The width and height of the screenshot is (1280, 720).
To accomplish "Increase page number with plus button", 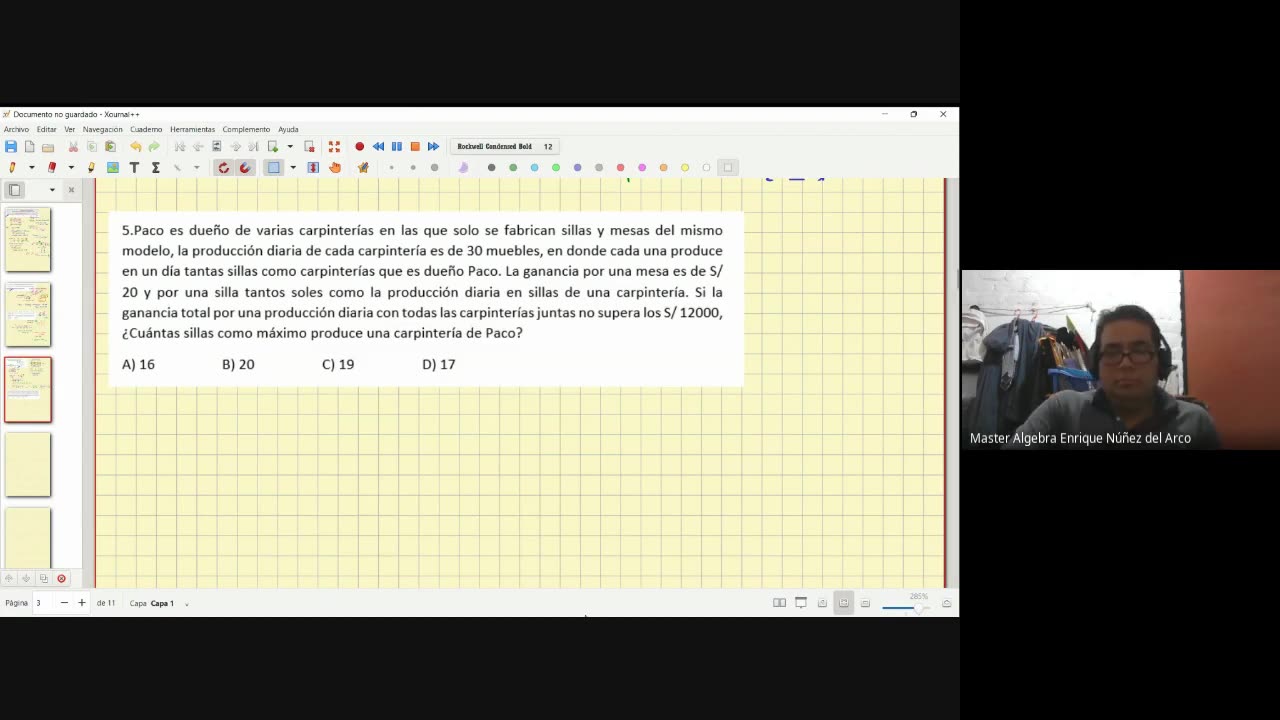I will click(82, 603).
